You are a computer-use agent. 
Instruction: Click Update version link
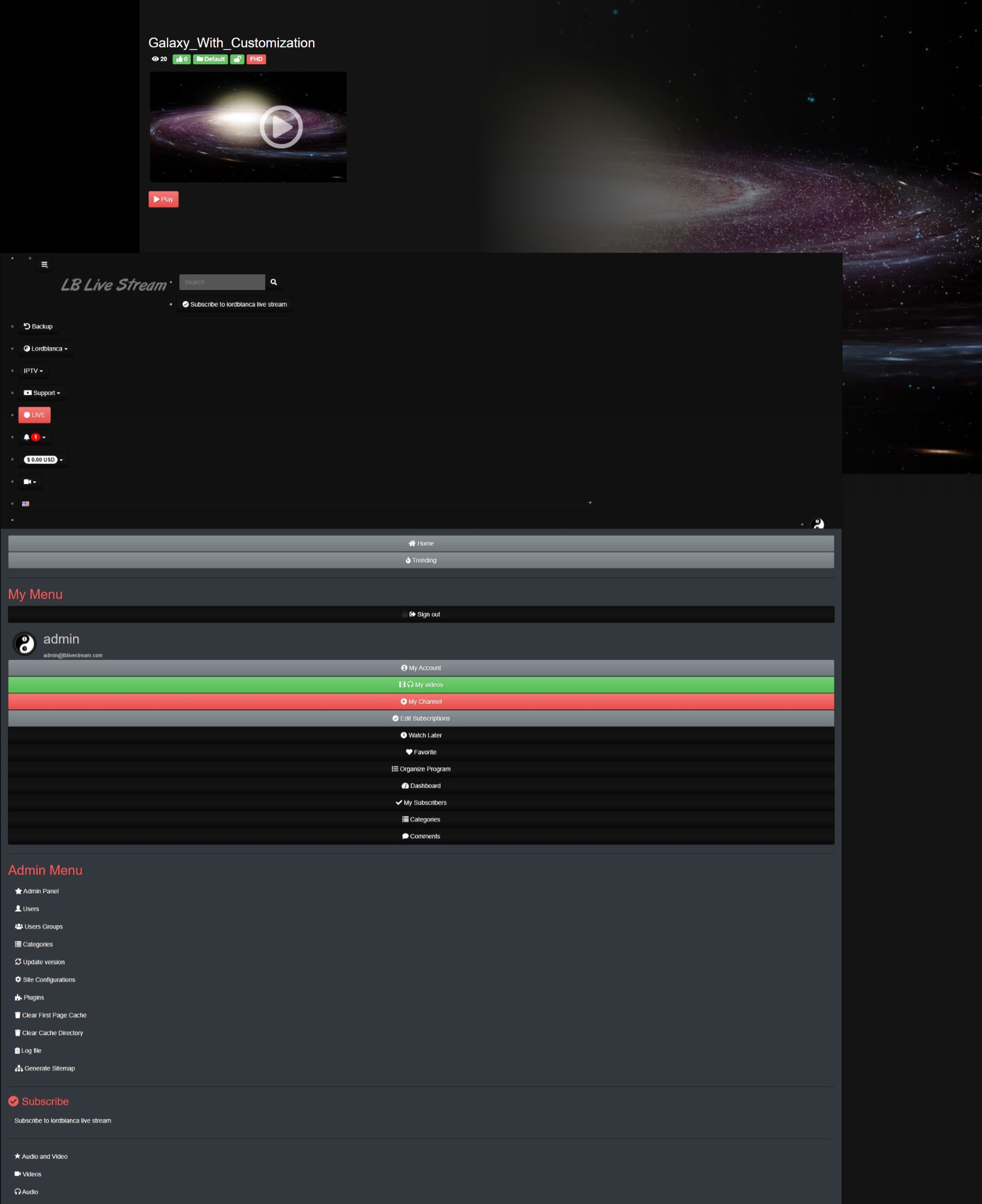click(x=40, y=962)
